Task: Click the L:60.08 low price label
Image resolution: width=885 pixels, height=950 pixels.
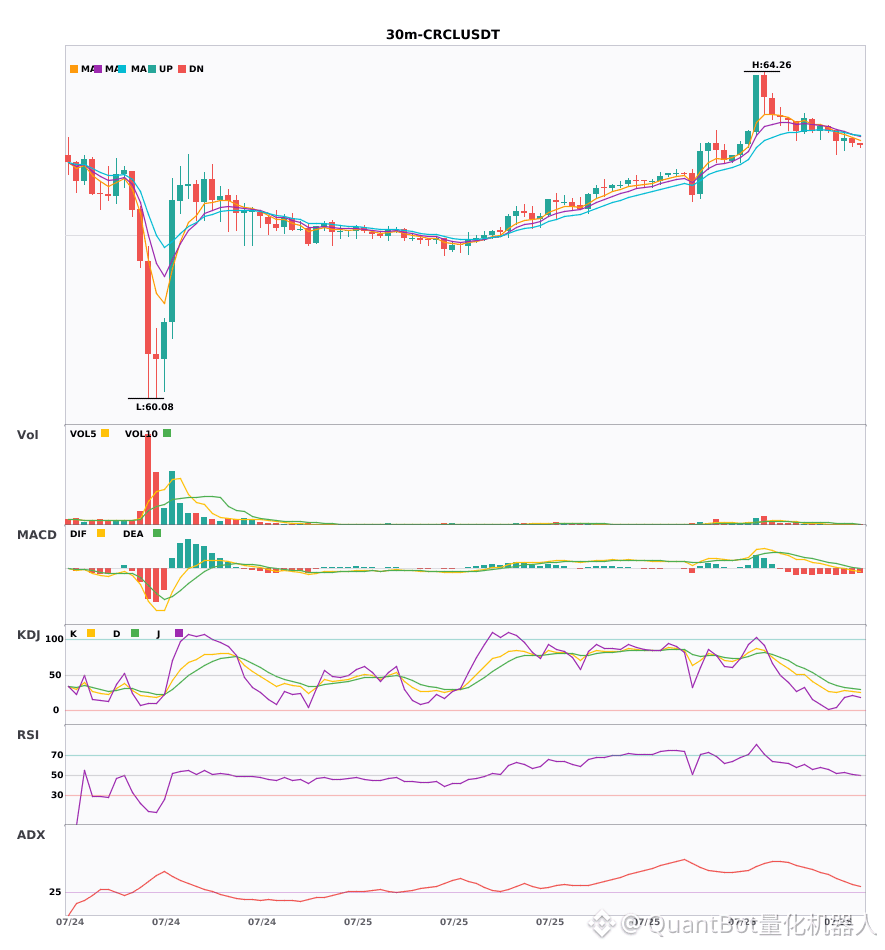Action: click(x=154, y=407)
